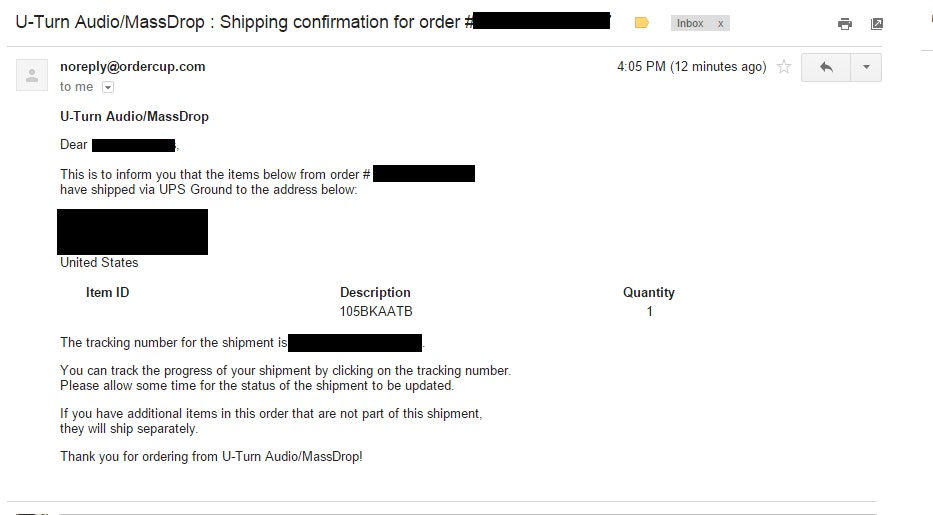The height and width of the screenshot is (515, 933).
Task: Click sender noreply@ordercup.com
Action: (x=132, y=67)
